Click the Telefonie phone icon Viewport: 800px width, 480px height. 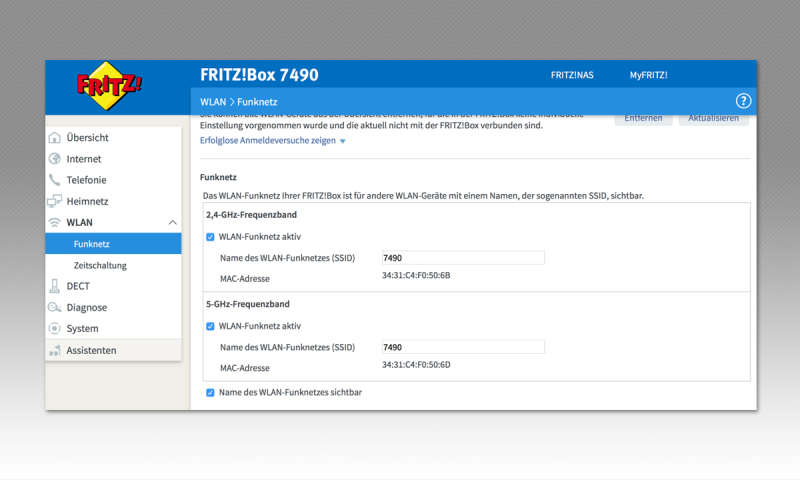(55, 180)
